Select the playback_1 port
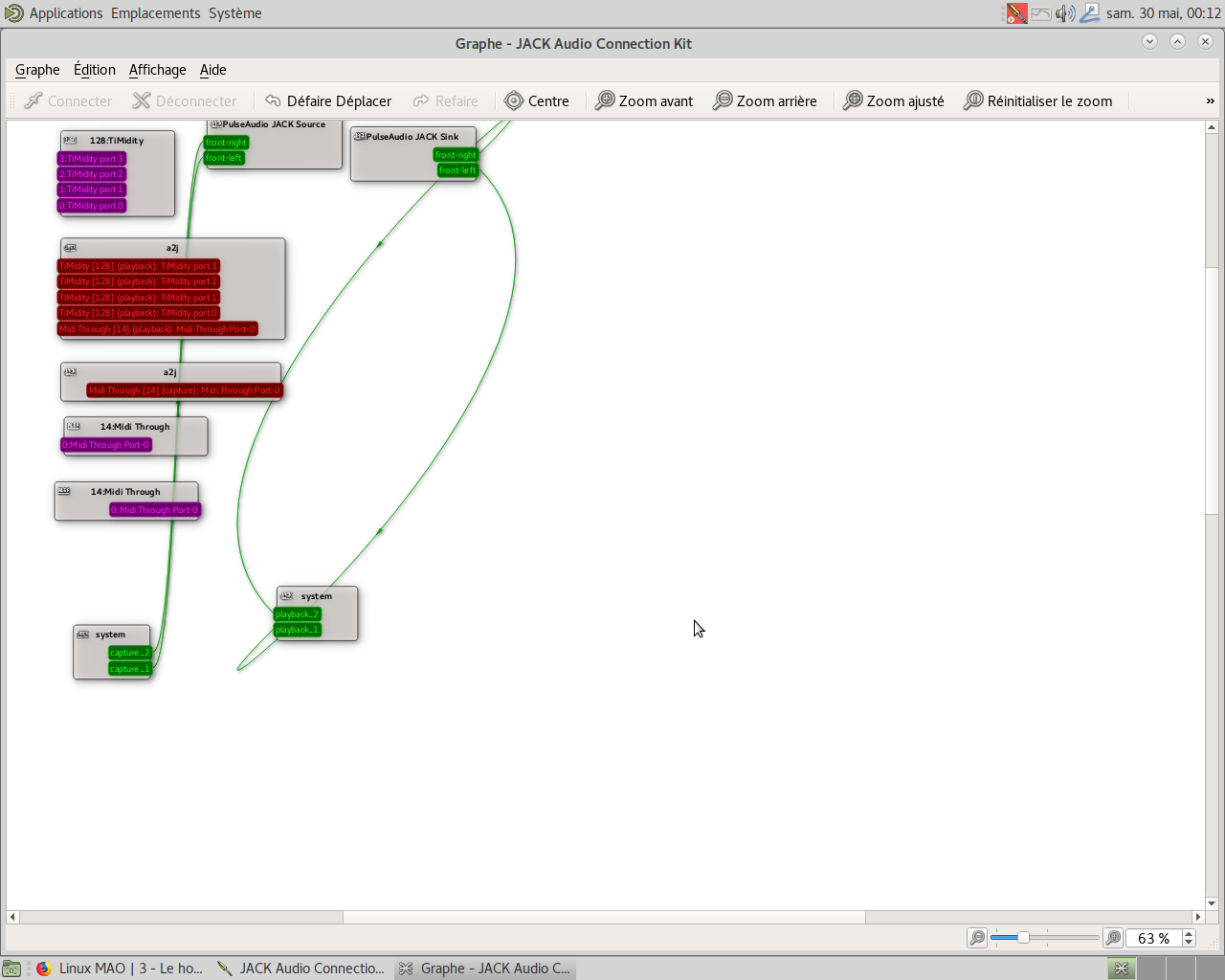This screenshot has width=1225, height=980. (x=297, y=630)
